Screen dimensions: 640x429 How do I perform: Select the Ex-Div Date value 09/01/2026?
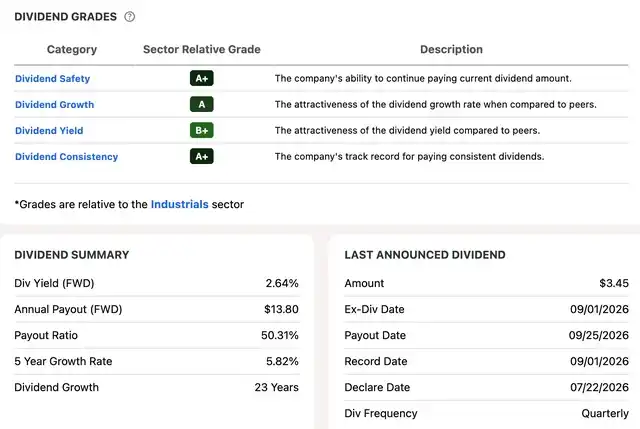pos(600,309)
